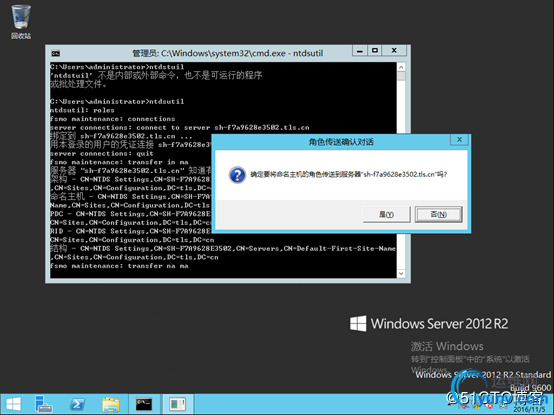The height and width of the screenshot is (415, 554).
Task: Maximize the cmd.exe ntdsutil window
Action: tap(375, 51)
